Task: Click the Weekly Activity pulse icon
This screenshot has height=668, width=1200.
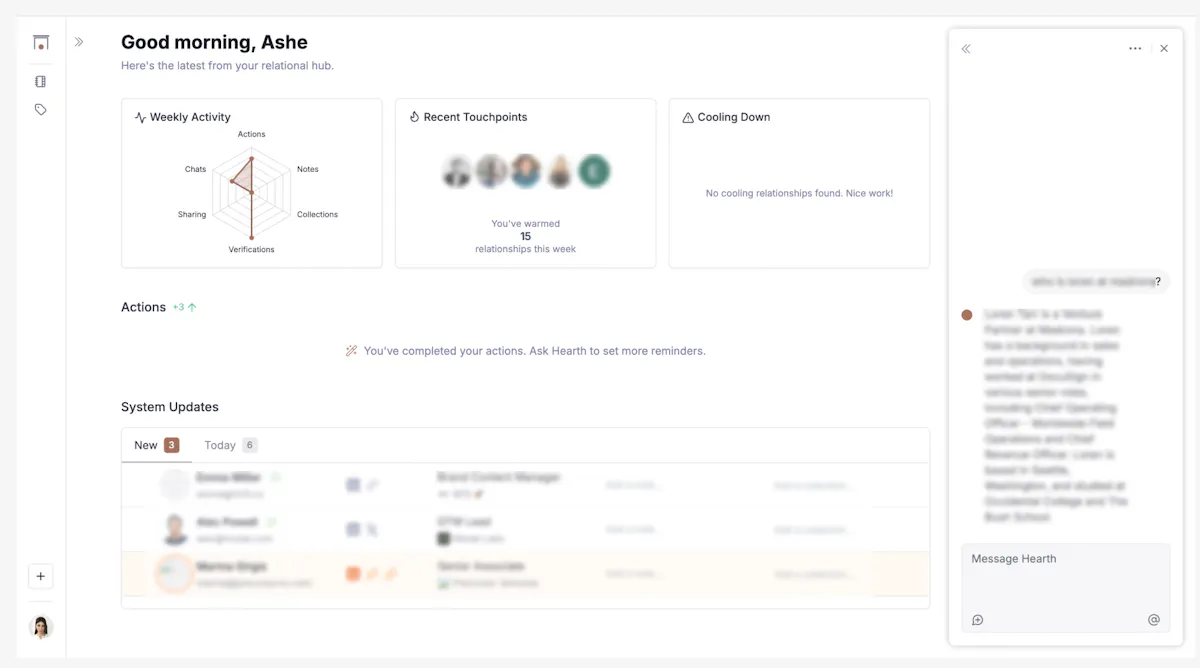Action: pyautogui.click(x=140, y=117)
